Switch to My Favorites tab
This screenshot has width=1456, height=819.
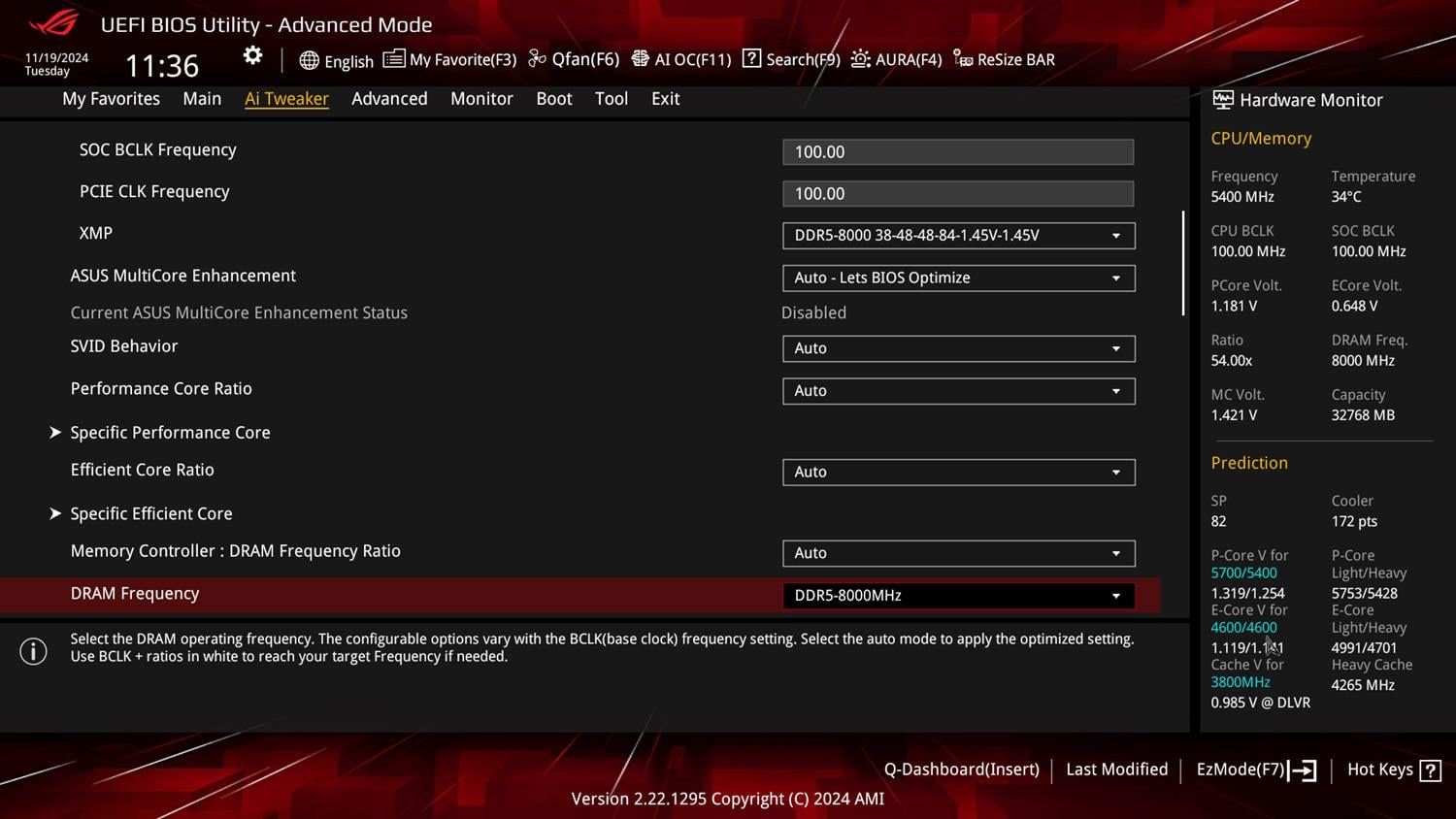coord(111,99)
